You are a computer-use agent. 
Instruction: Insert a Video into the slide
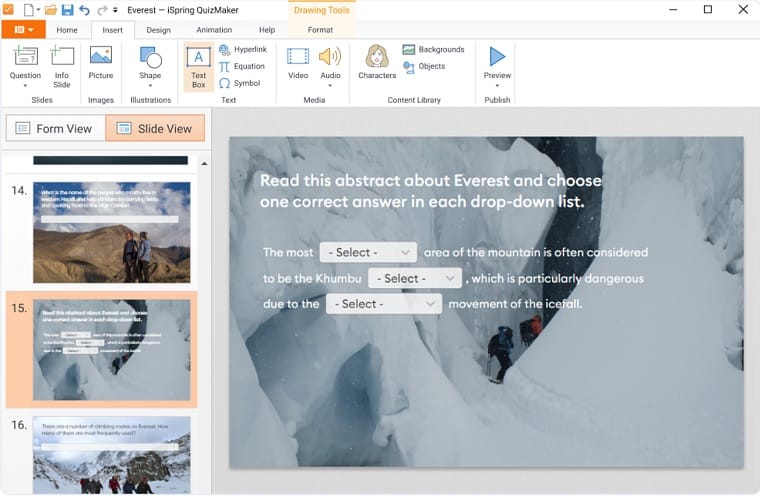(298, 62)
